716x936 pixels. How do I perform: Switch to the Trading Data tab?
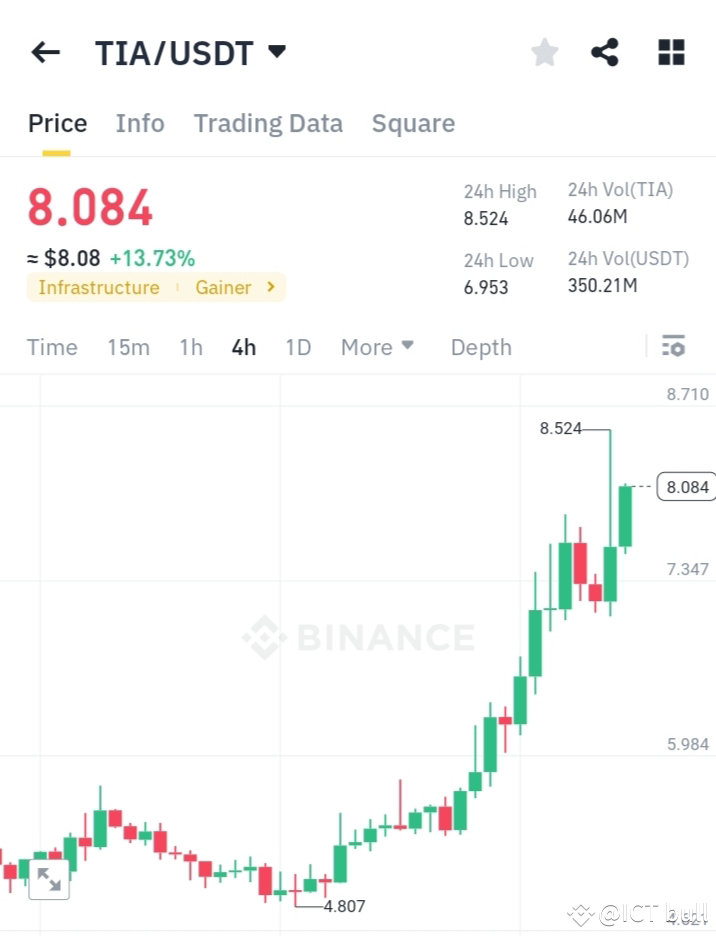click(268, 123)
